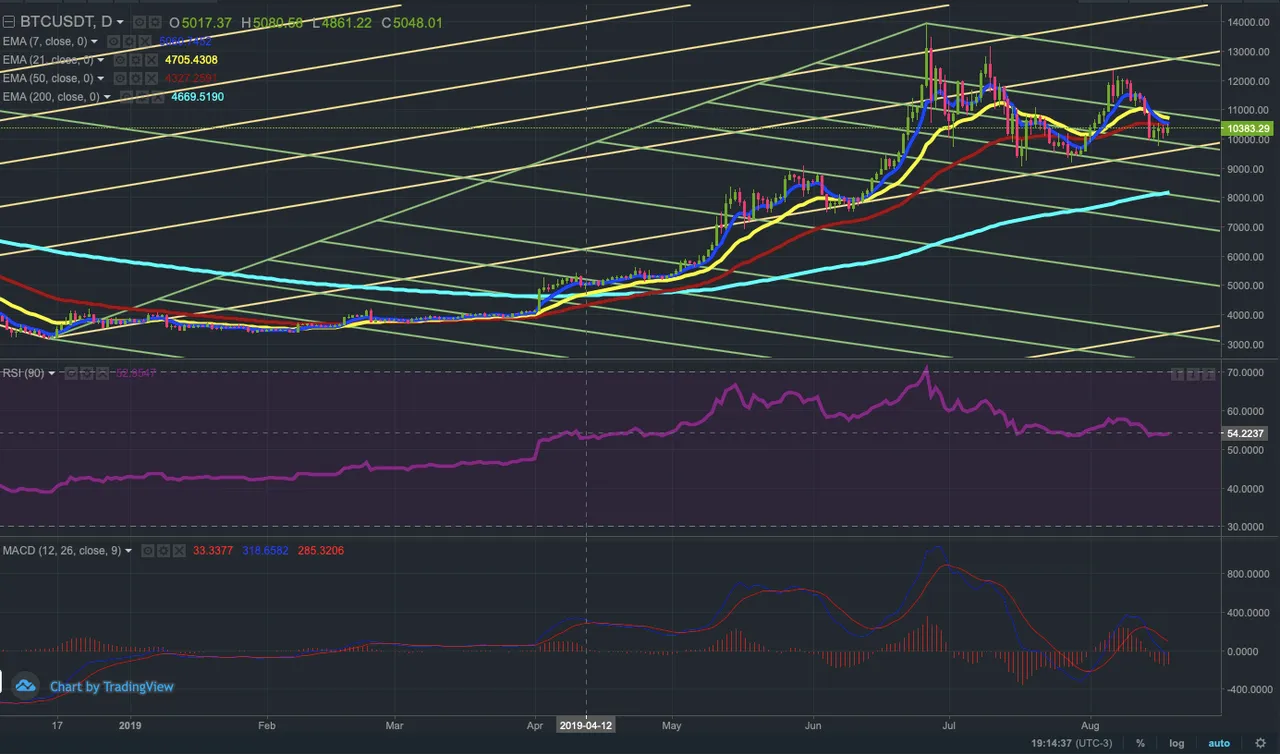Click the MACD histogram value 33.3377
This screenshot has height=754, width=1280.
(x=211, y=550)
